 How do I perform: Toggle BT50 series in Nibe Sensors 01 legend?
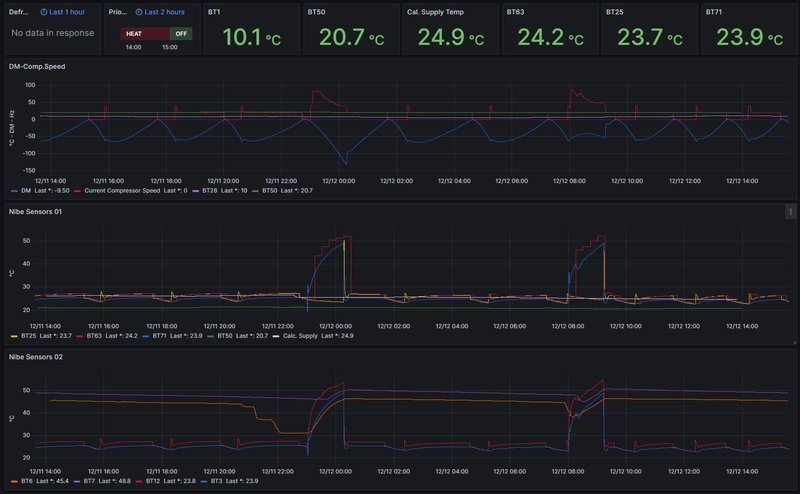point(225,336)
